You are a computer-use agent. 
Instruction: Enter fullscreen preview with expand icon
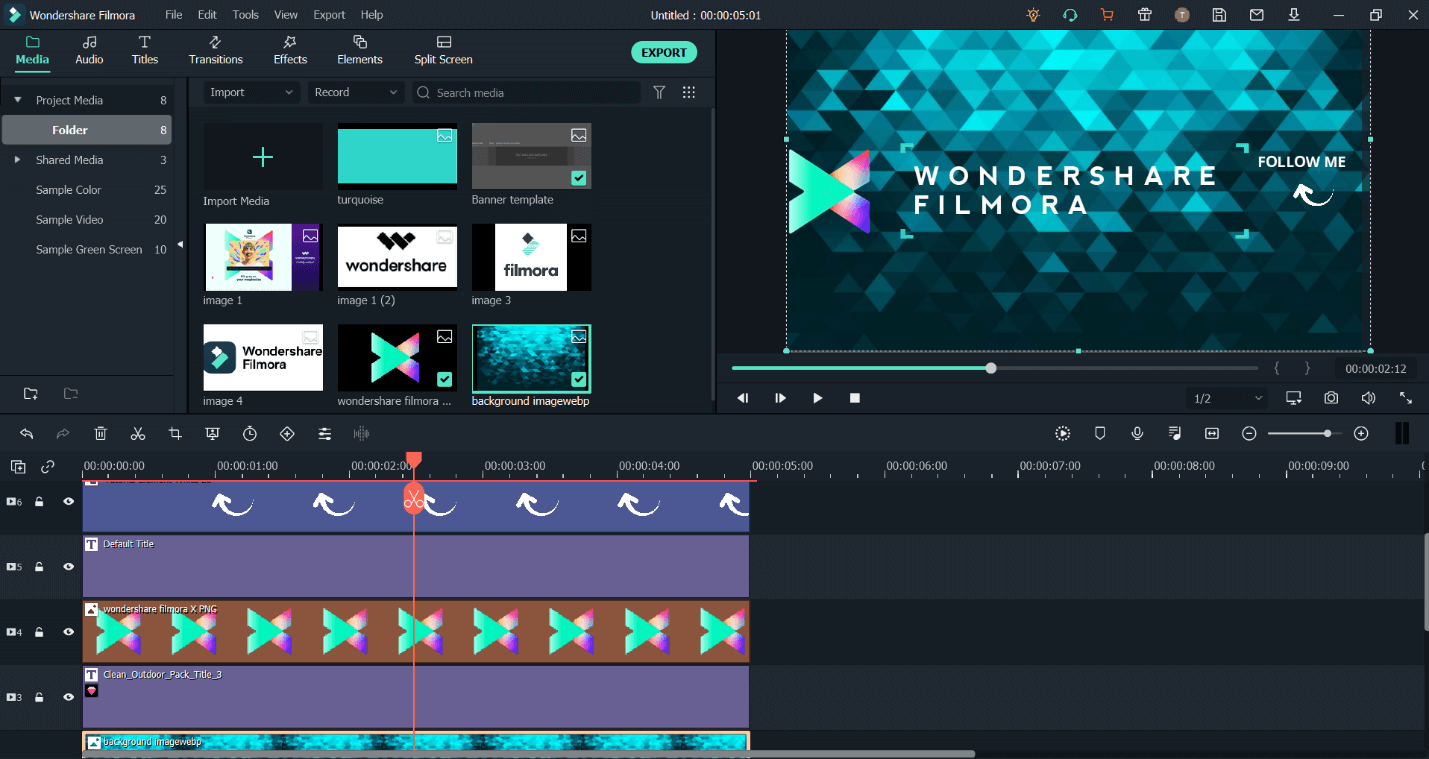(x=1406, y=398)
